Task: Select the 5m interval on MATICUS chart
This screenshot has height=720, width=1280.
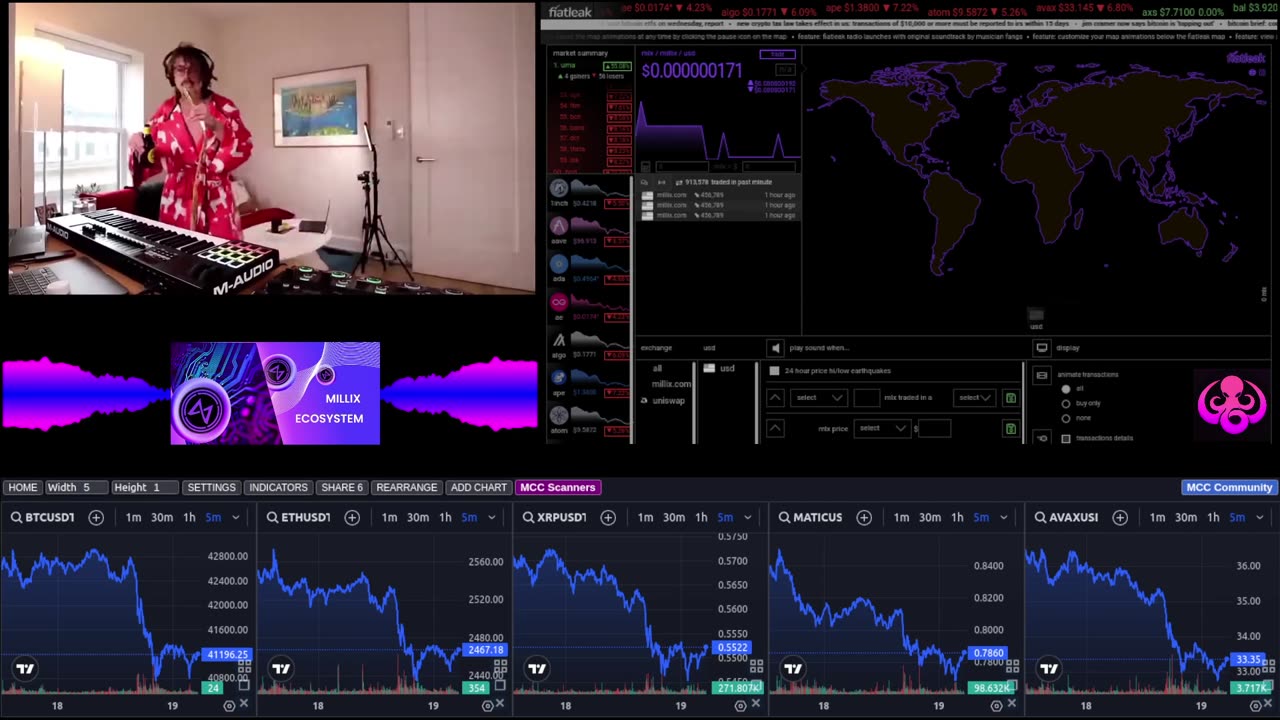Action: pyautogui.click(x=981, y=517)
